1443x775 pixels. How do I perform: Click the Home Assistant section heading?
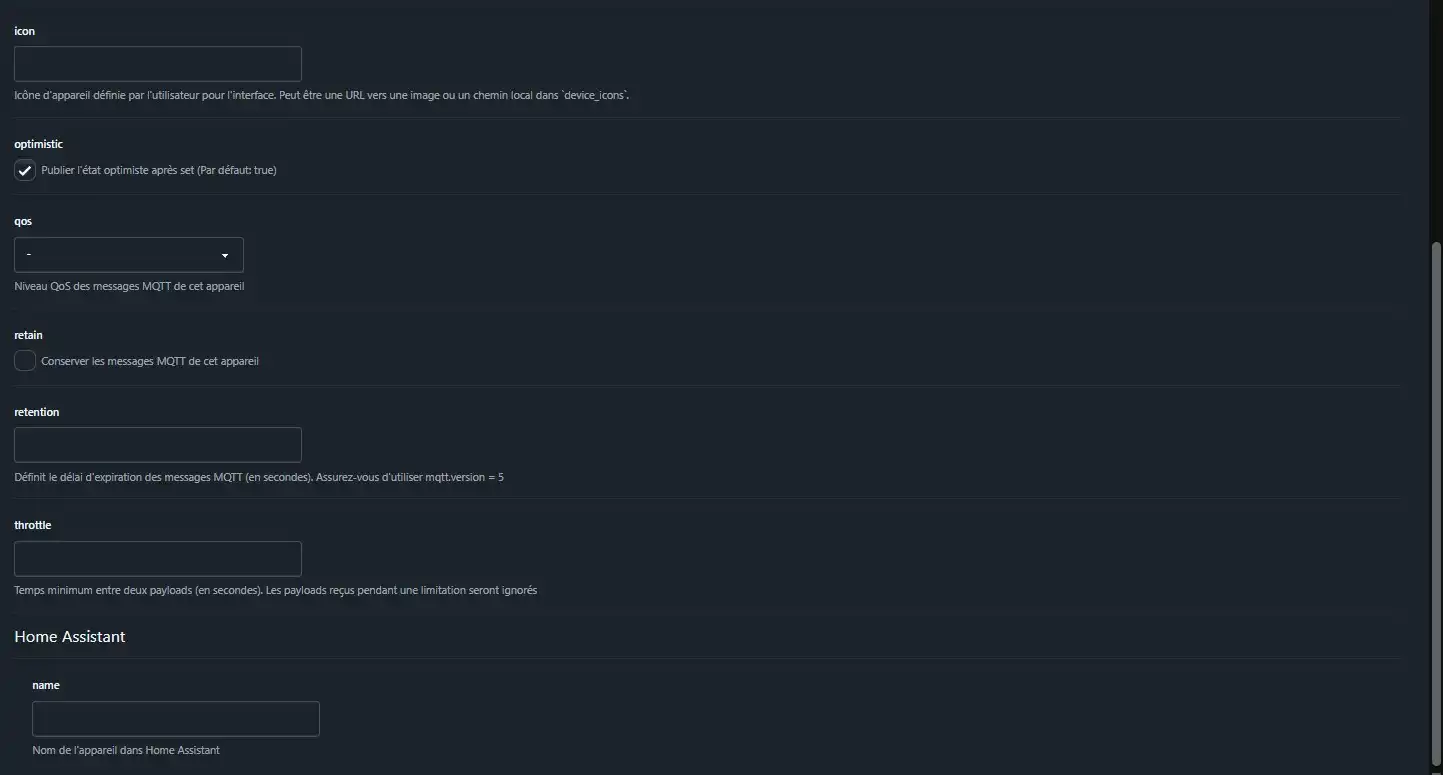pos(70,637)
